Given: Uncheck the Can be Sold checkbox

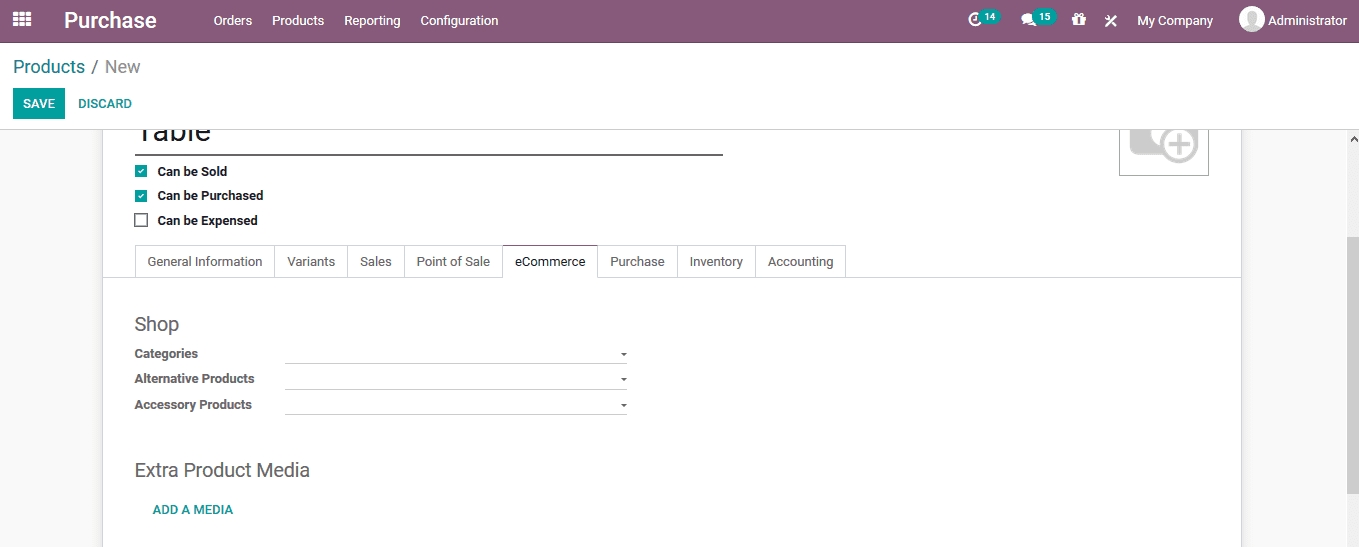Looking at the screenshot, I should (141, 172).
